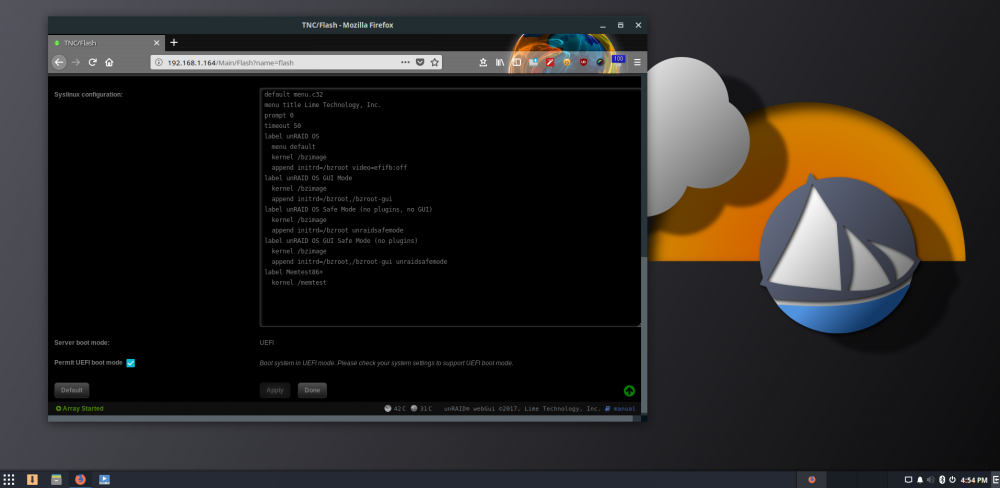Show site information icon in address bar
The height and width of the screenshot is (488, 1000).
coord(159,63)
